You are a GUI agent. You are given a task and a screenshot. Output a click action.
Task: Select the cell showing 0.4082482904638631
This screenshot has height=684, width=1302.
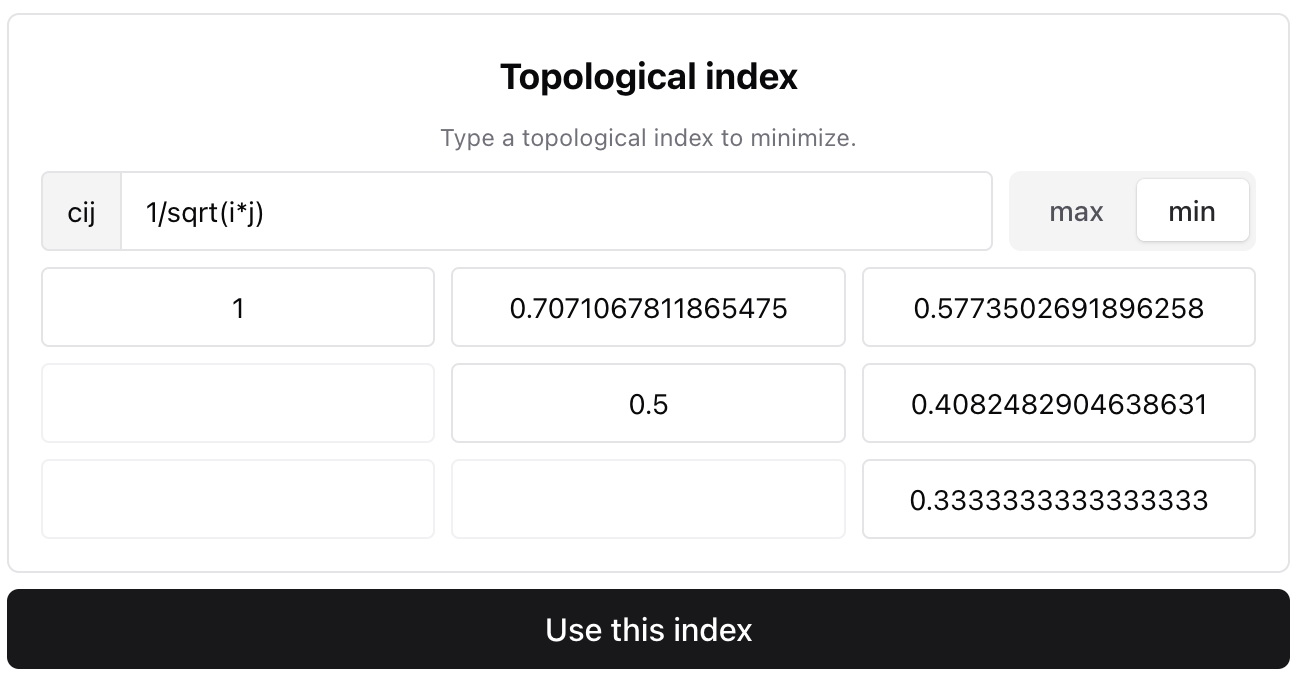pyautogui.click(x=1058, y=403)
